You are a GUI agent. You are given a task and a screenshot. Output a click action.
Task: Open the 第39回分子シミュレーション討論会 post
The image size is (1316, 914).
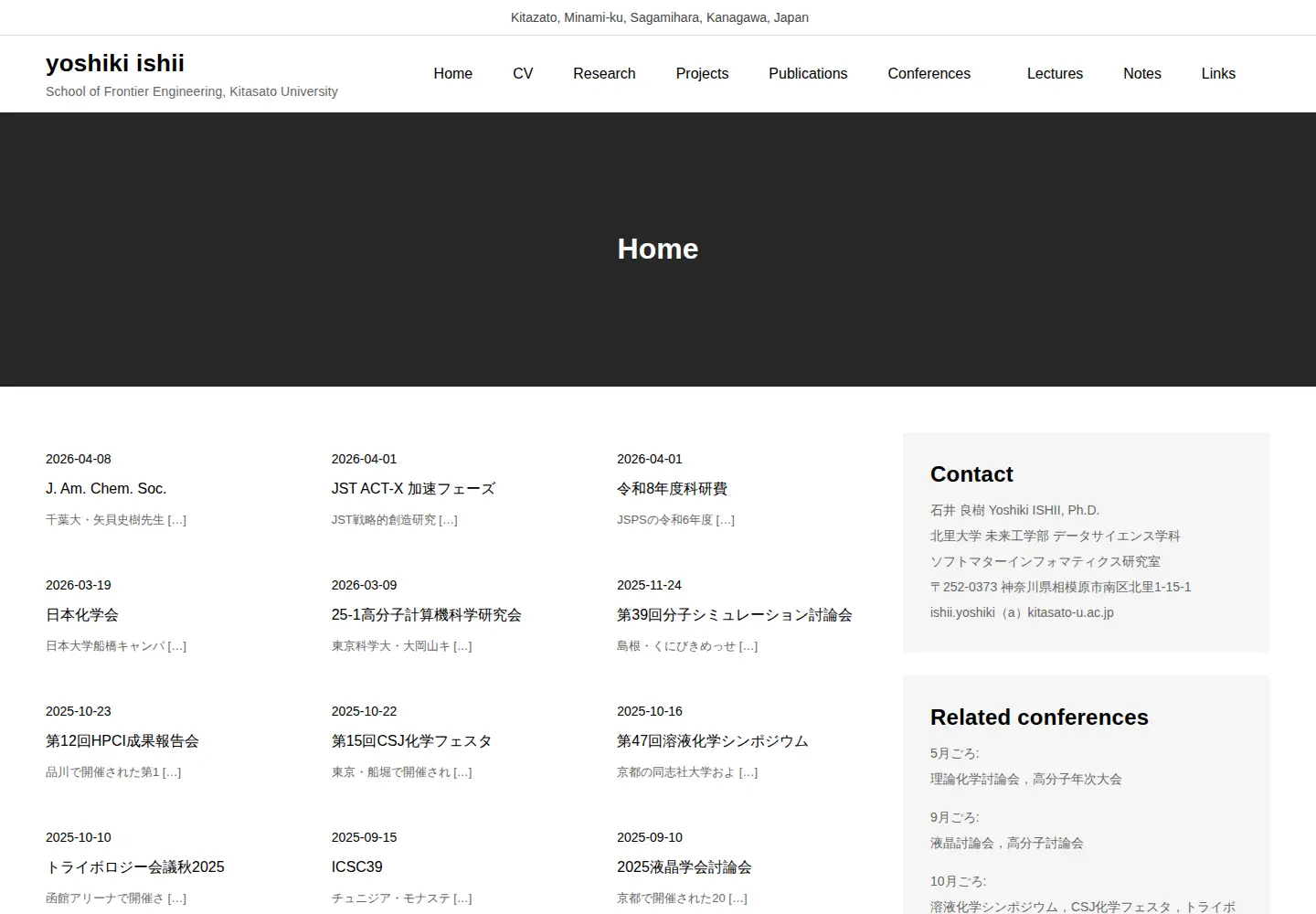coord(735,615)
